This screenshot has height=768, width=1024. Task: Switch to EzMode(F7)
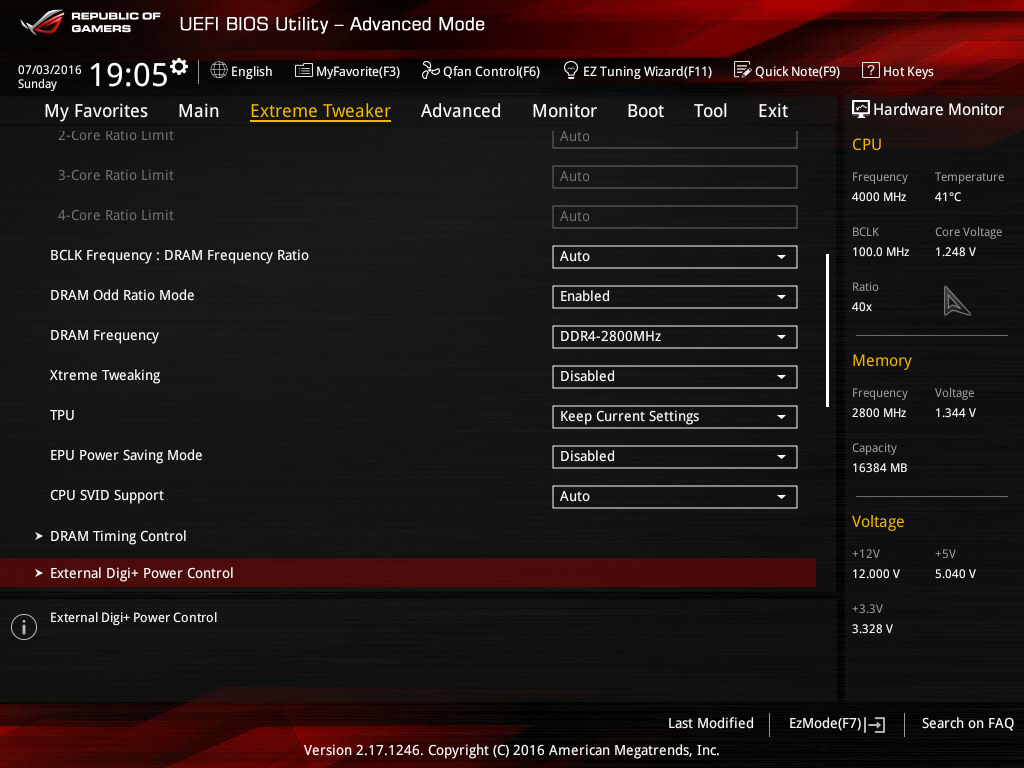coord(837,724)
